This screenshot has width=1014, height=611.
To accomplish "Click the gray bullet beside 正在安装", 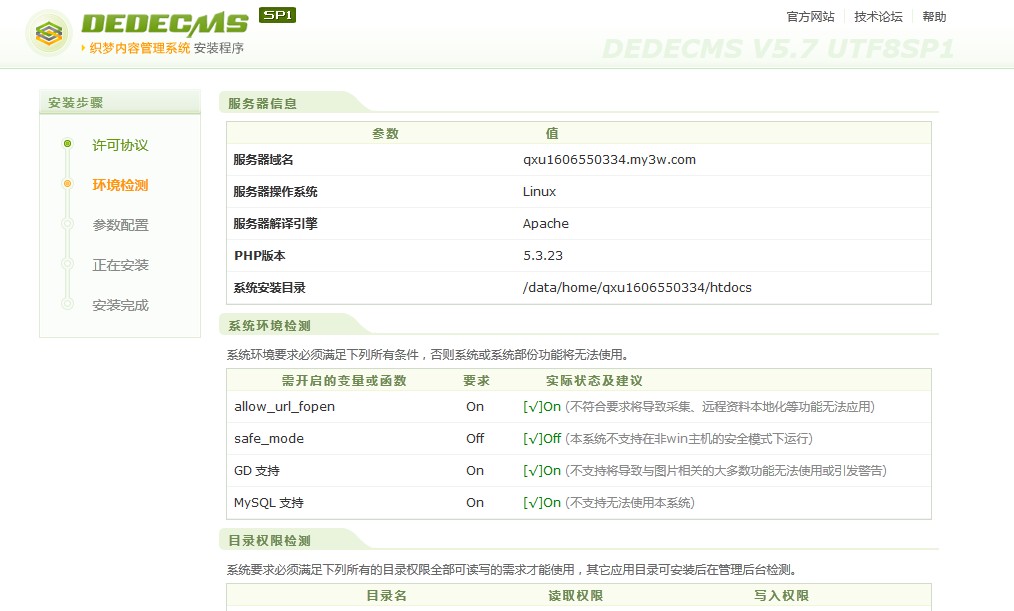I will (67, 264).
